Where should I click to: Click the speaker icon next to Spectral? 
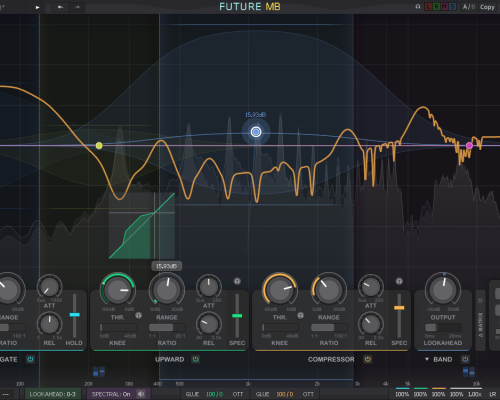click(141, 394)
